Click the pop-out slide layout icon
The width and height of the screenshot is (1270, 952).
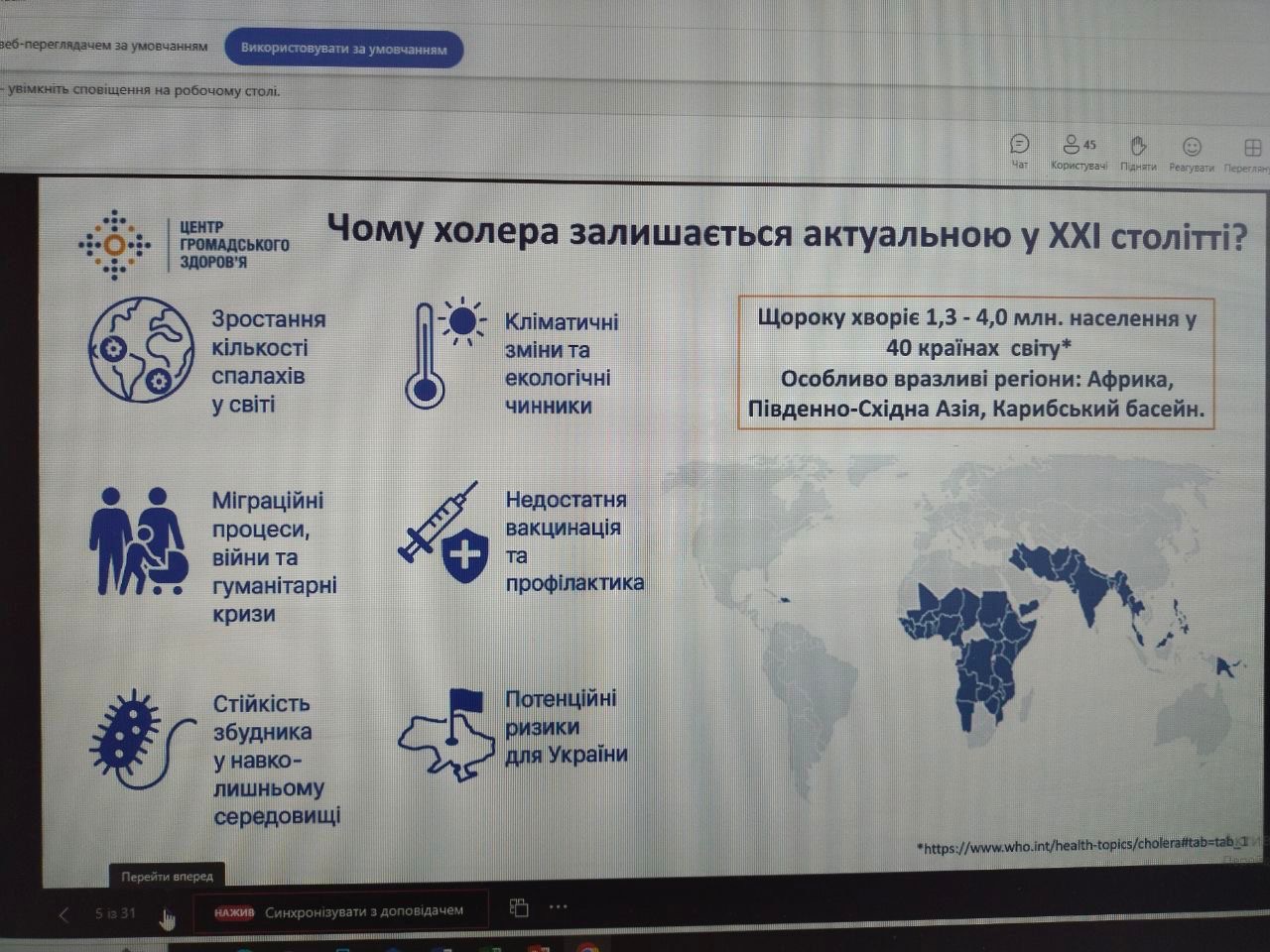point(518,907)
